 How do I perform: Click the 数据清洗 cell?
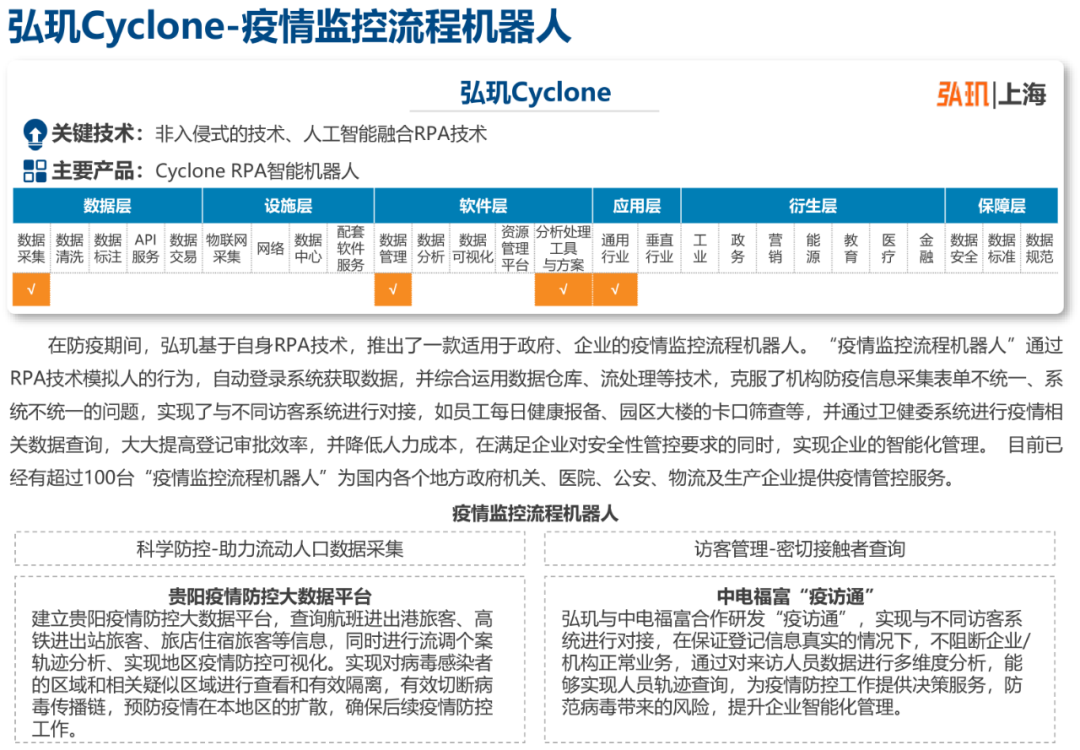tap(70, 249)
